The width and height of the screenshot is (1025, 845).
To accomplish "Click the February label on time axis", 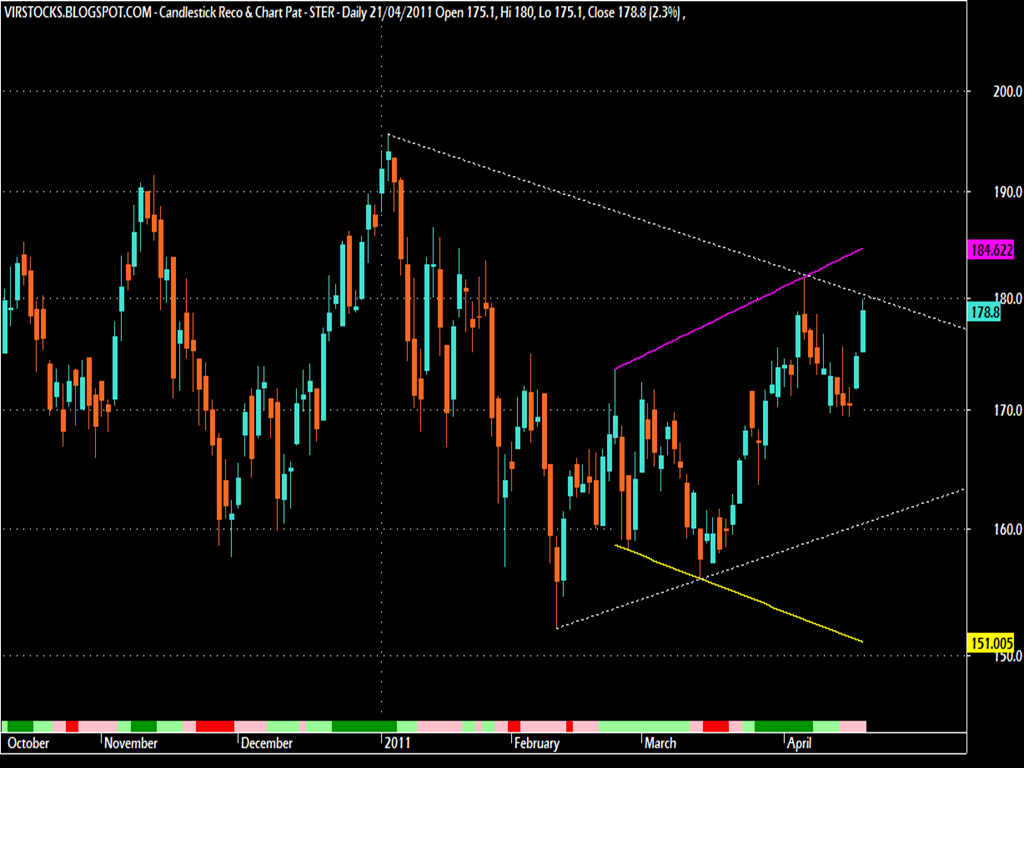I will click(537, 743).
